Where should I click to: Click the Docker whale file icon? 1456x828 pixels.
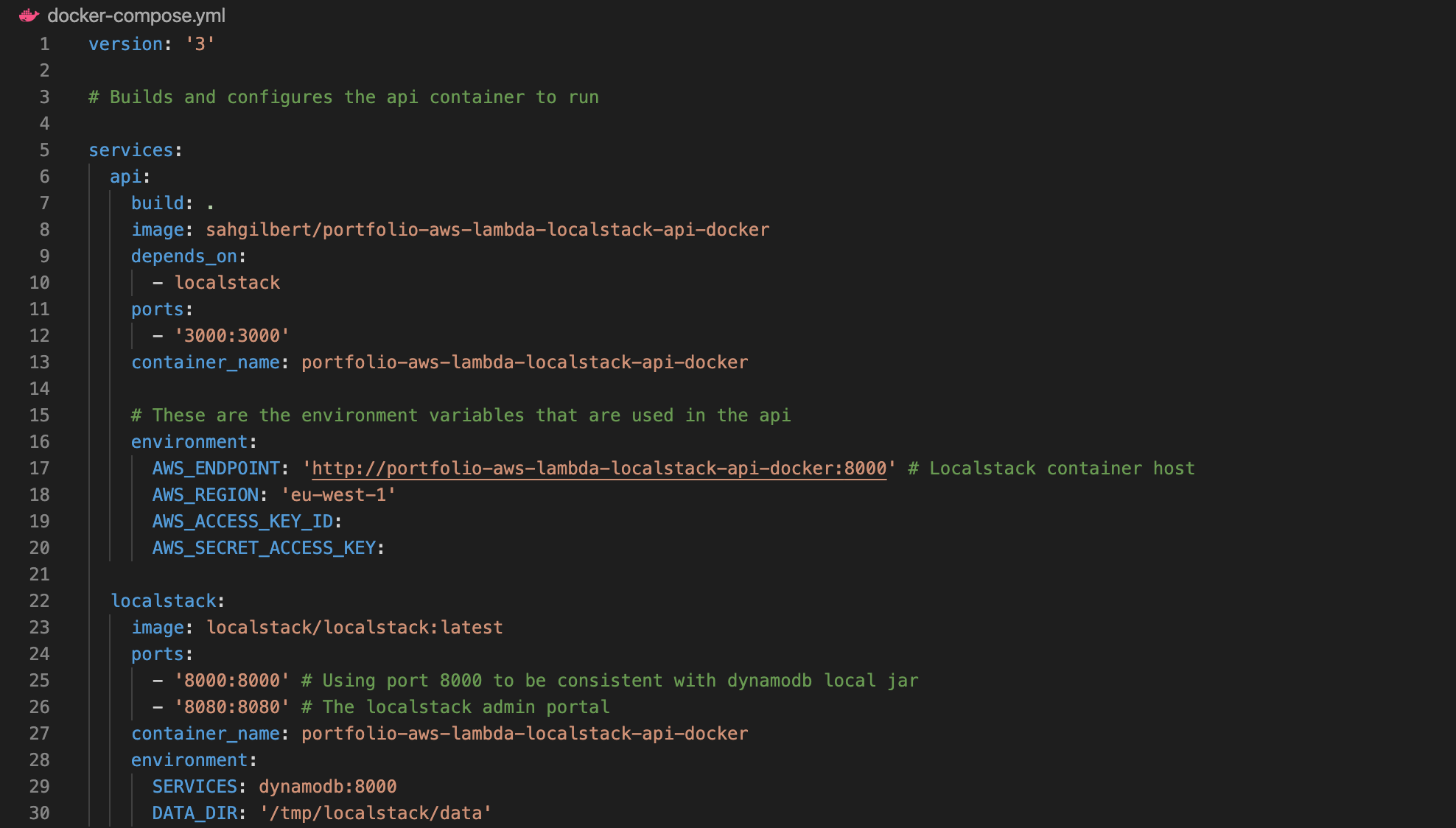[29, 15]
